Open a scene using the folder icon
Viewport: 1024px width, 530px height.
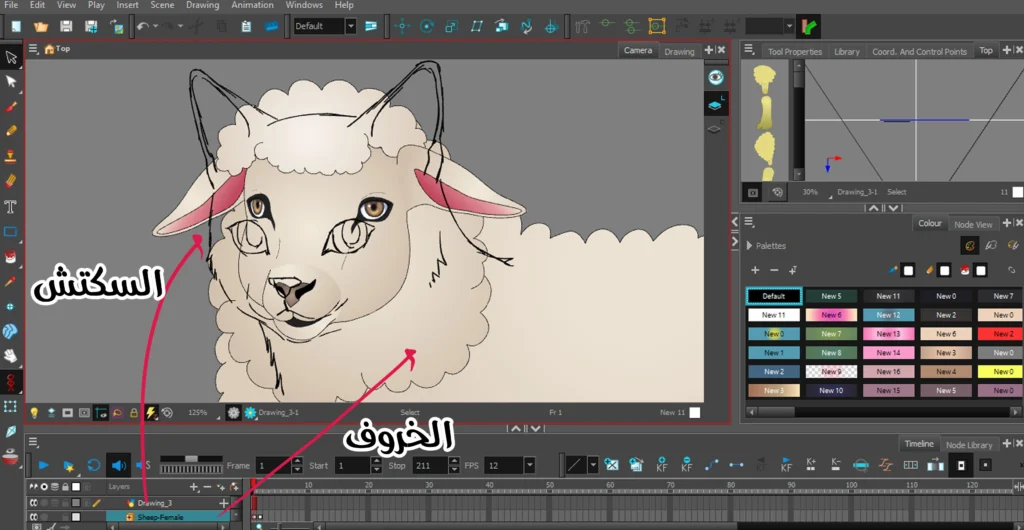tap(41, 27)
